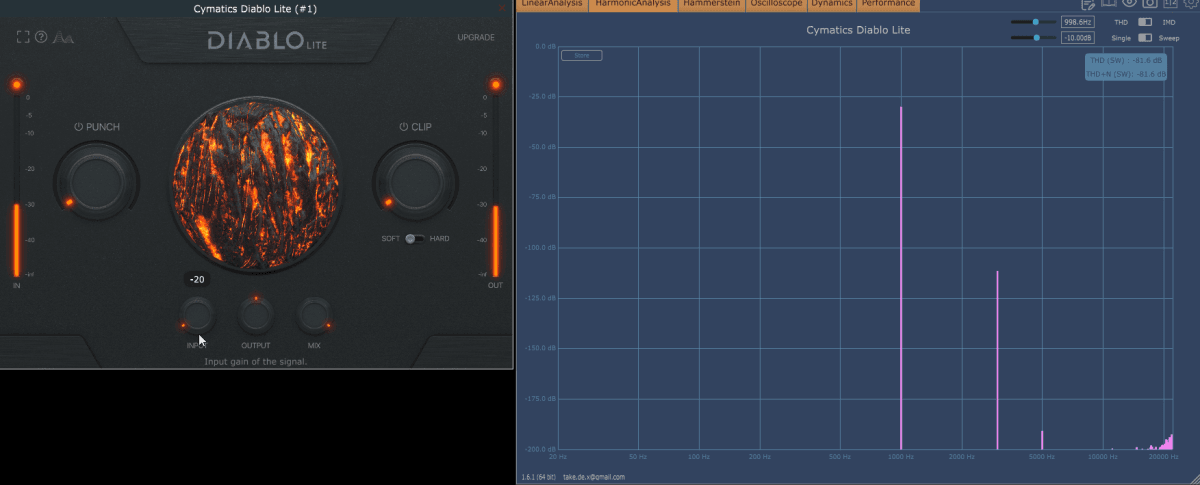
Task: Click the eye view icon in analyzer
Action: pos(1129,5)
